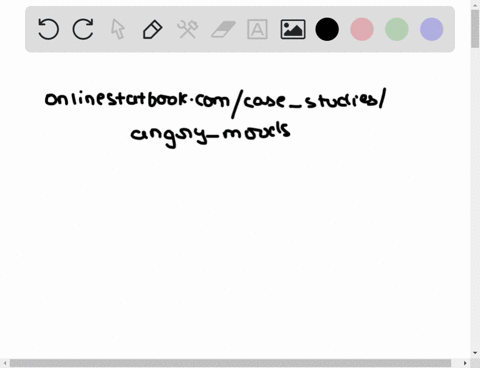This screenshot has width=480, height=368.
Task: Pick the purple color swatch
Action: tap(432, 29)
